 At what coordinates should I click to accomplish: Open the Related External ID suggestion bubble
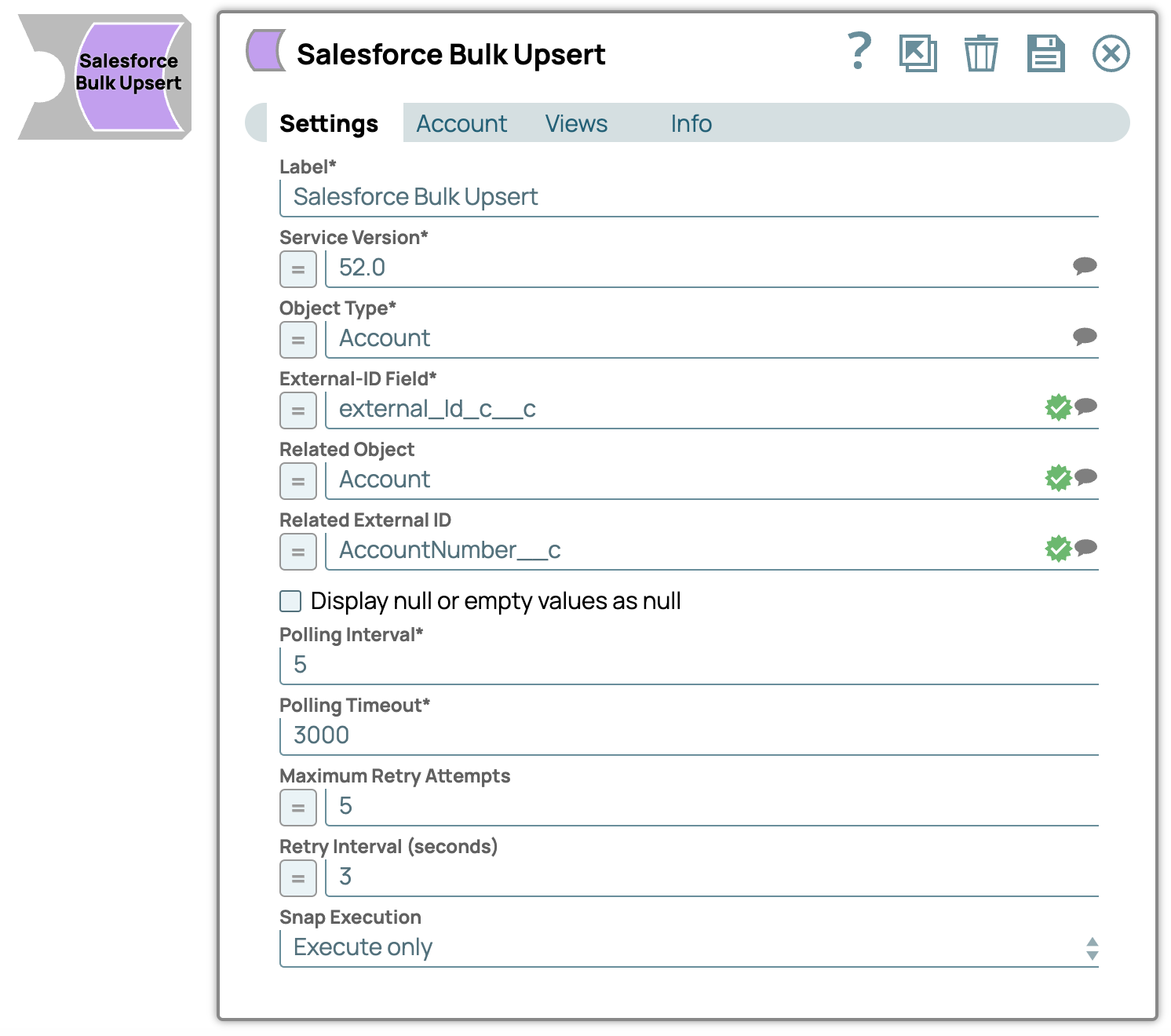(x=1085, y=548)
